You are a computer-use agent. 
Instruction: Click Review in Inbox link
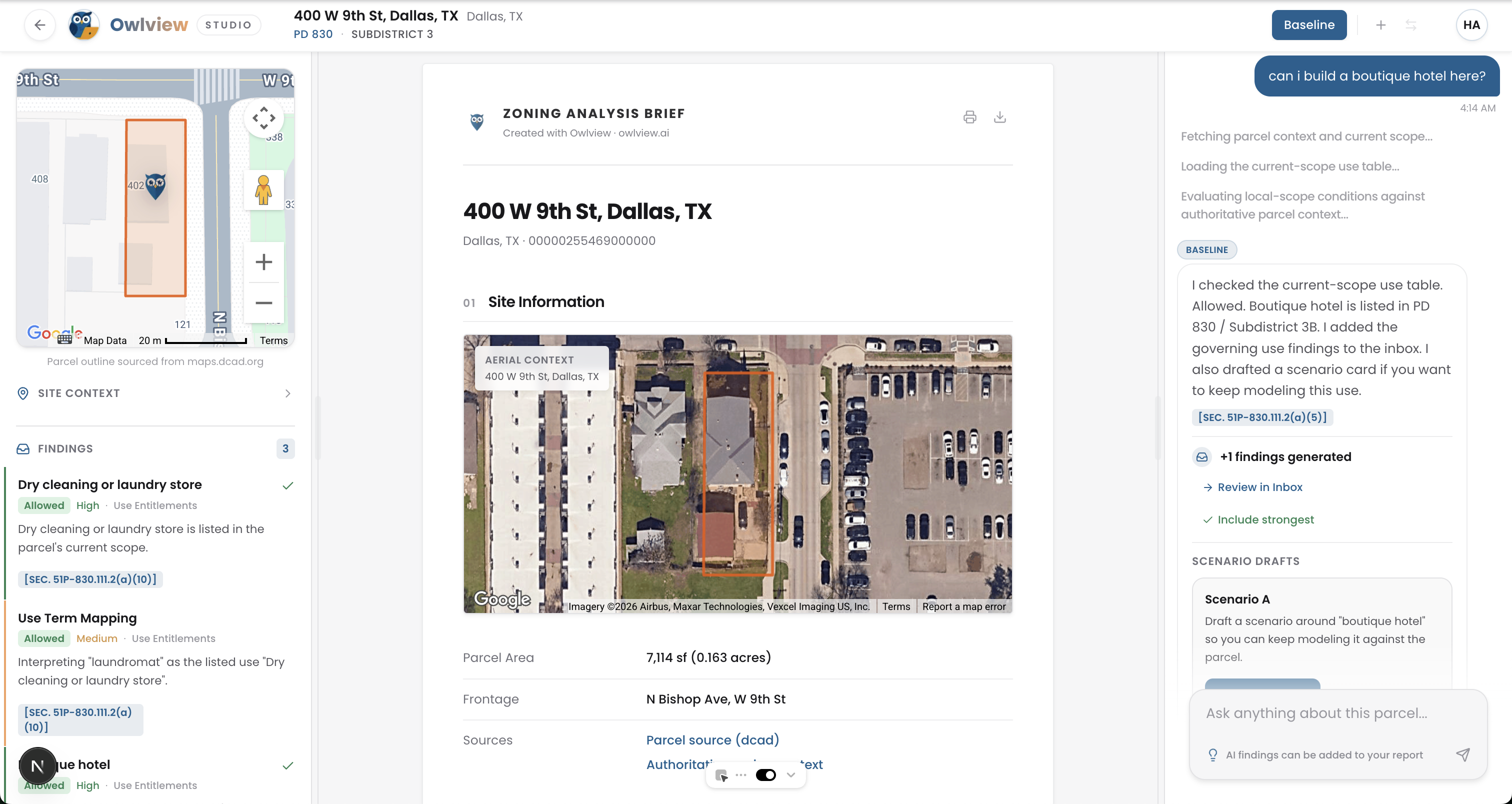coord(1259,487)
